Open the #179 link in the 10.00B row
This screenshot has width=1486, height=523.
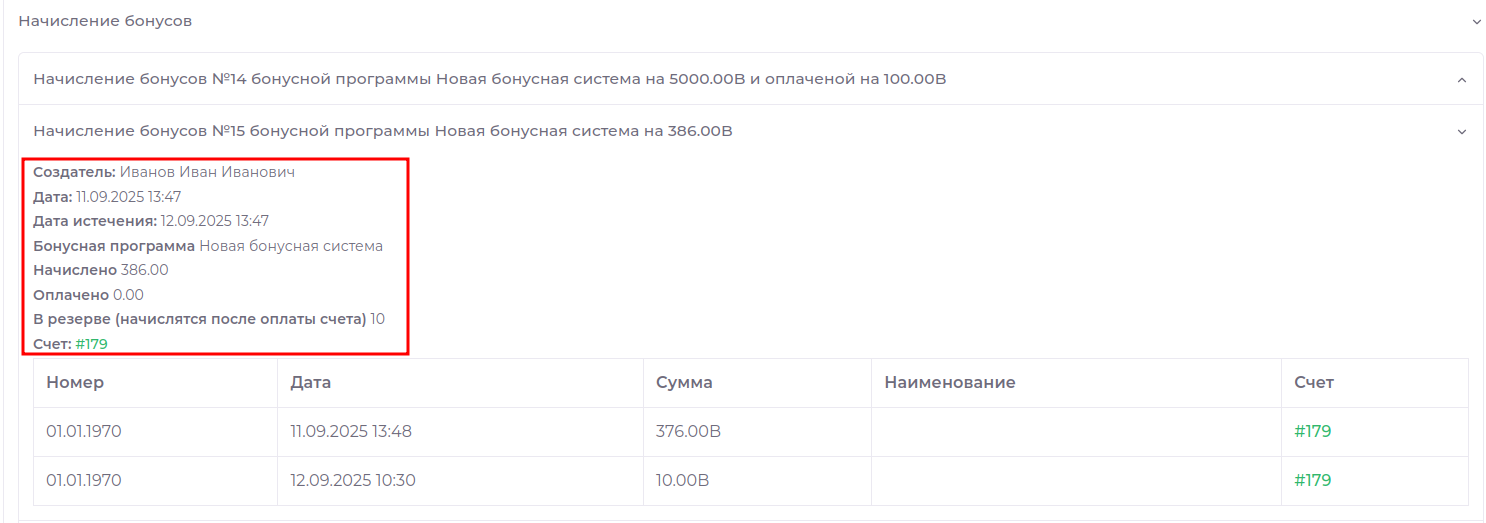[x=1312, y=481]
